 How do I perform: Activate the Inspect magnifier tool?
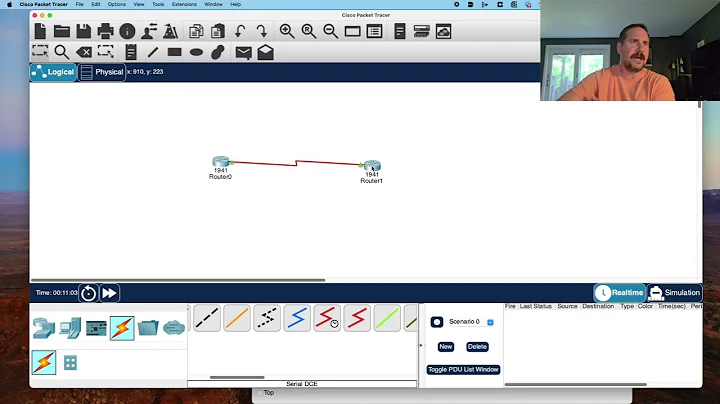tap(62, 52)
